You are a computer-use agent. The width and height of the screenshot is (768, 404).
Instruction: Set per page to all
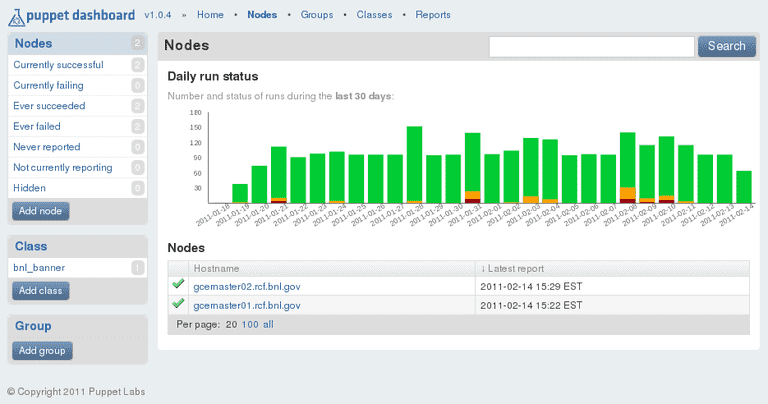click(x=268, y=324)
